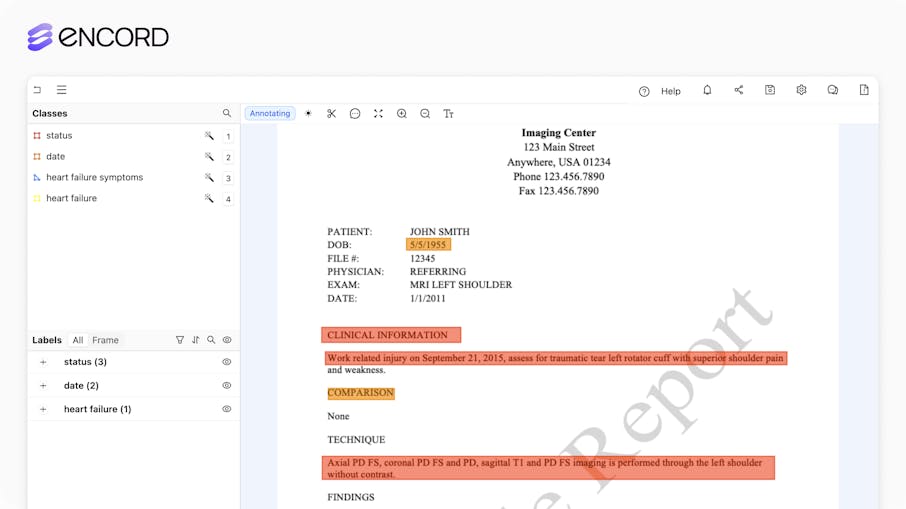Hide the status (3) labels
This screenshot has height=509, width=906.
tap(226, 362)
